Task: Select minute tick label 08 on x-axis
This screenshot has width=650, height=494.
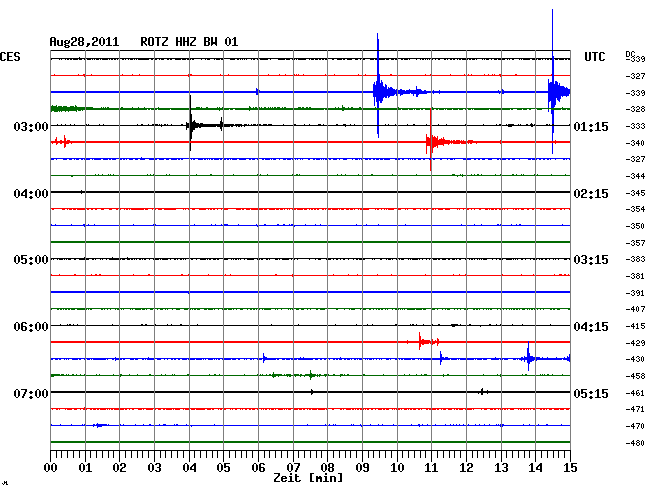Action: click(x=327, y=467)
